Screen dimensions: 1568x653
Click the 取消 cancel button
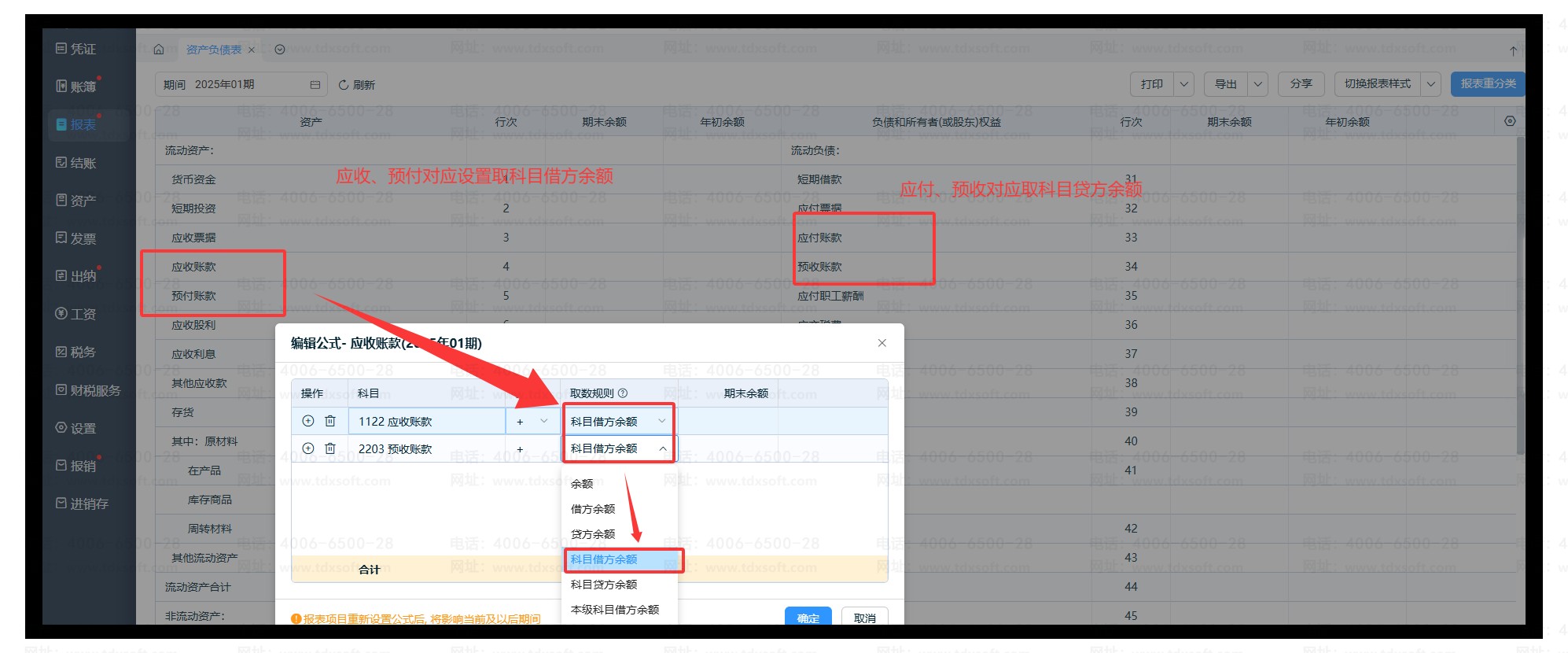point(864,618)
